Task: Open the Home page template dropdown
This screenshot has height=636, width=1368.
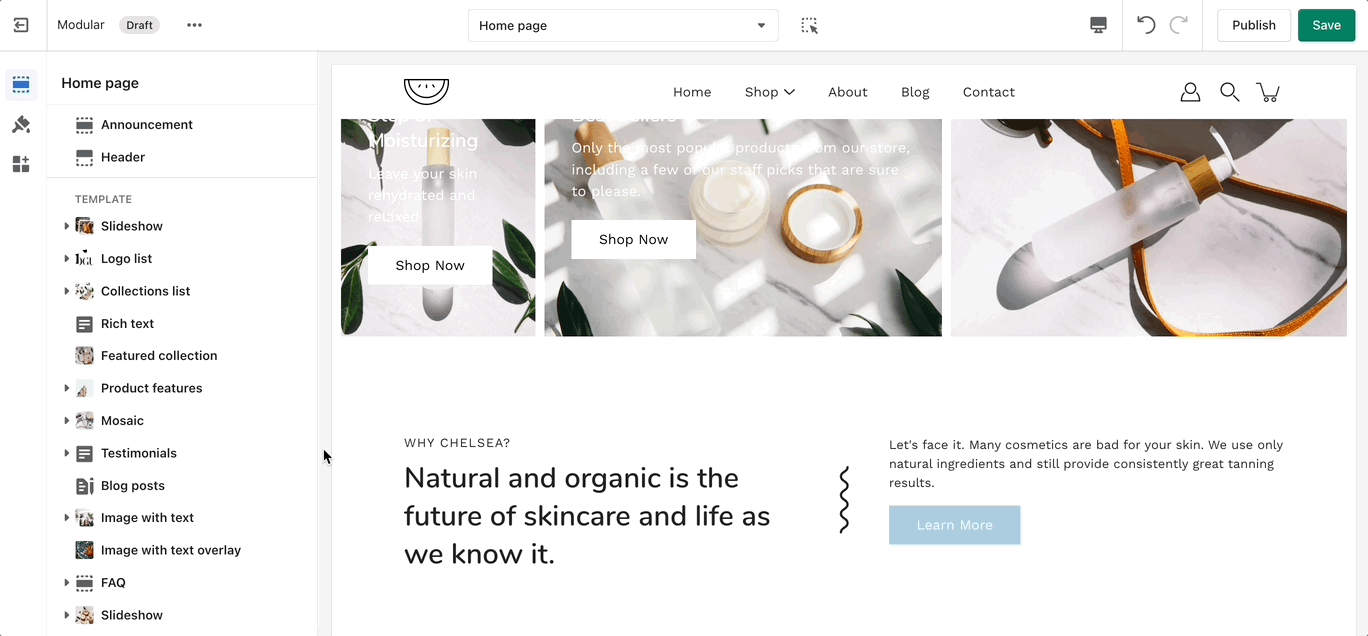Action: point(623,26)
